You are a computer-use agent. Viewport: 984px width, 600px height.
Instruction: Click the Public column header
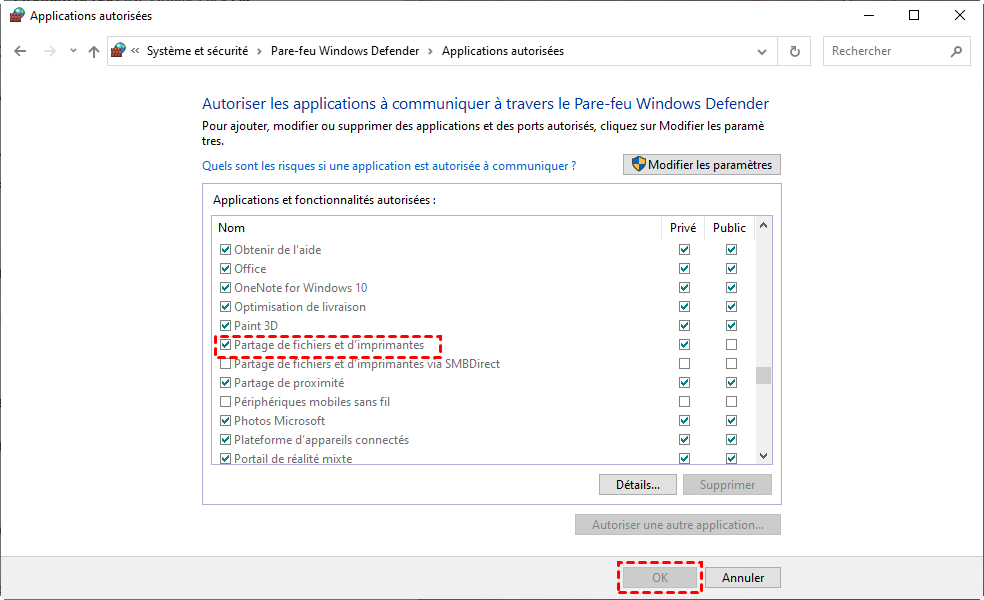pos(729,228)
